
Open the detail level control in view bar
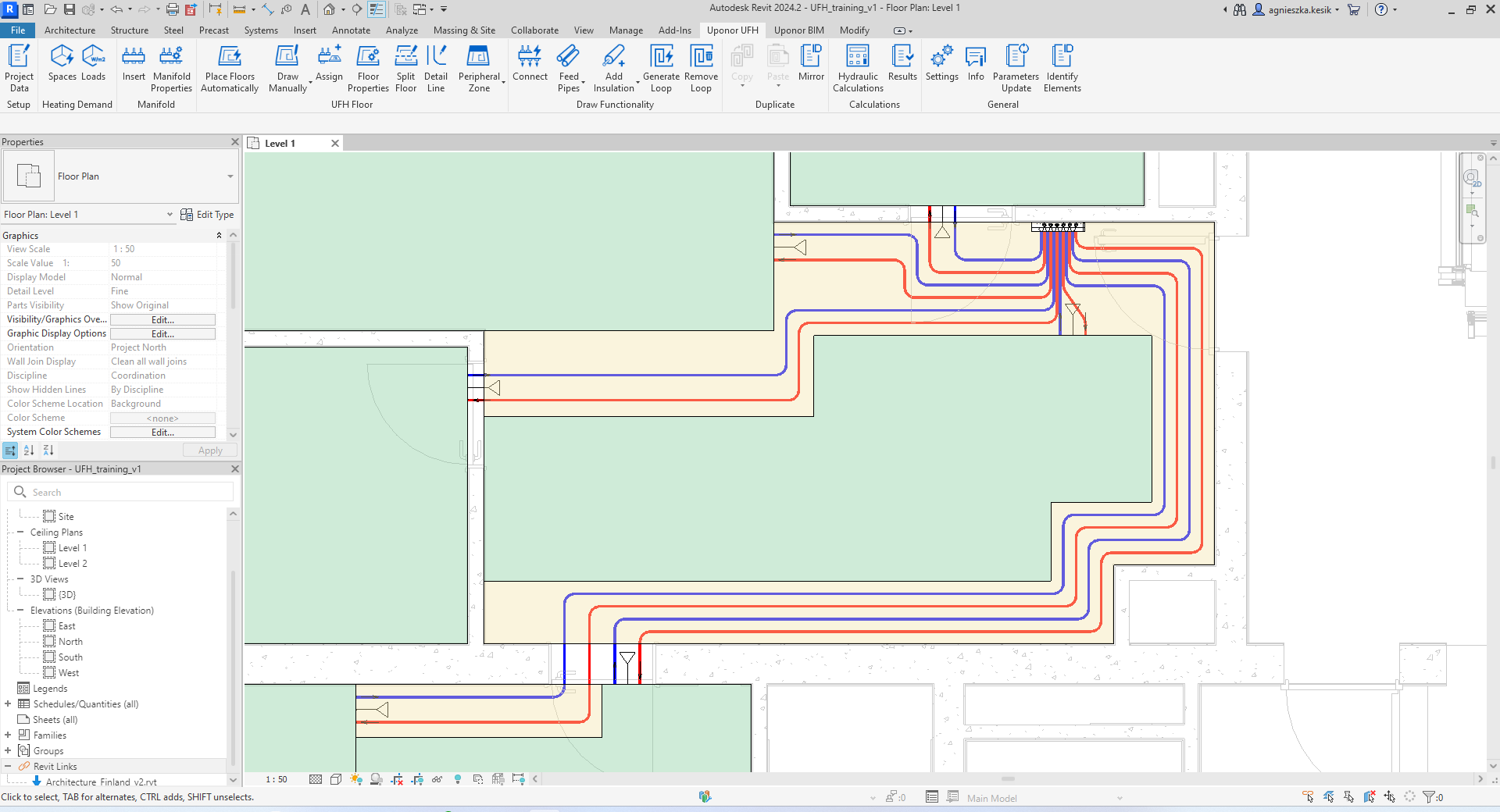pyautogui.click(x=316, y=779)
